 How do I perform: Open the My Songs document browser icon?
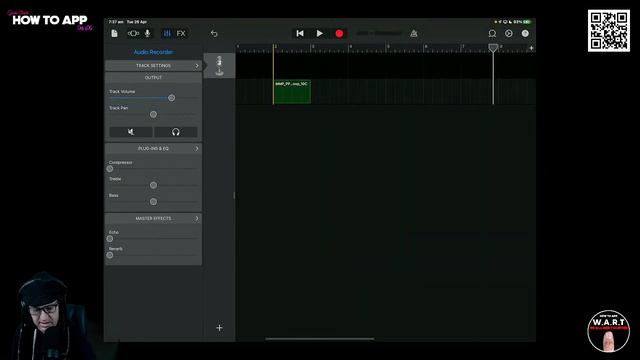pyautogui.click(x=114, y=33)
